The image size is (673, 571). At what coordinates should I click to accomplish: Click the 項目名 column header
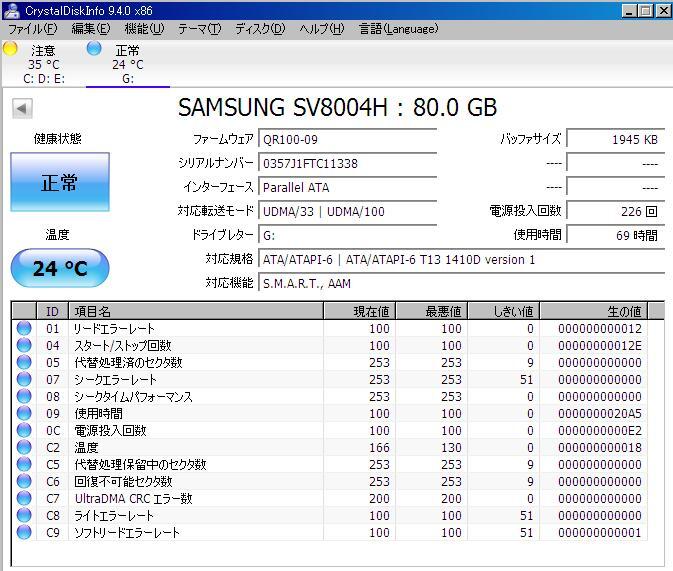(x=196, y=311)
